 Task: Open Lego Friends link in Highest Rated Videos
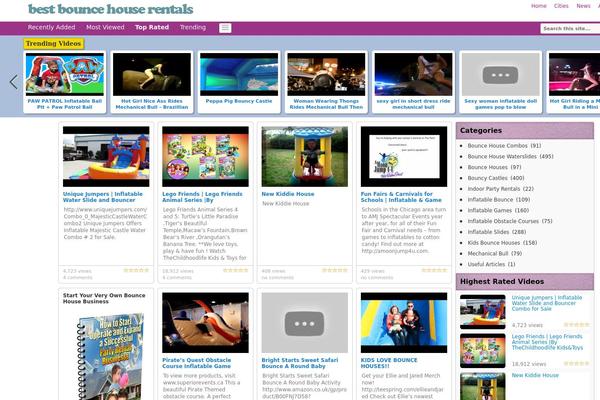[x=547, y=342]
